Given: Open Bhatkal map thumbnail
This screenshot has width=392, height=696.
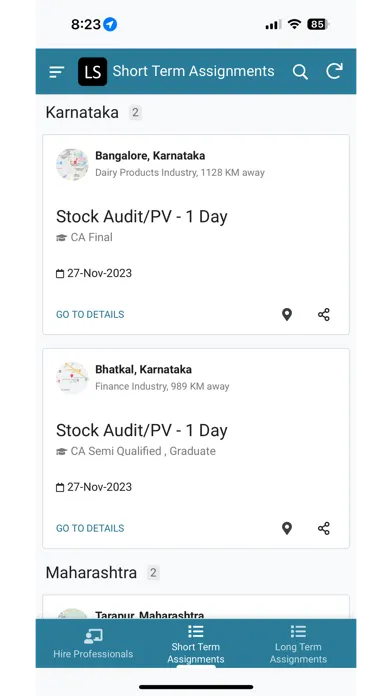Looking at the screenshot, I should click(x=72, y=378).
